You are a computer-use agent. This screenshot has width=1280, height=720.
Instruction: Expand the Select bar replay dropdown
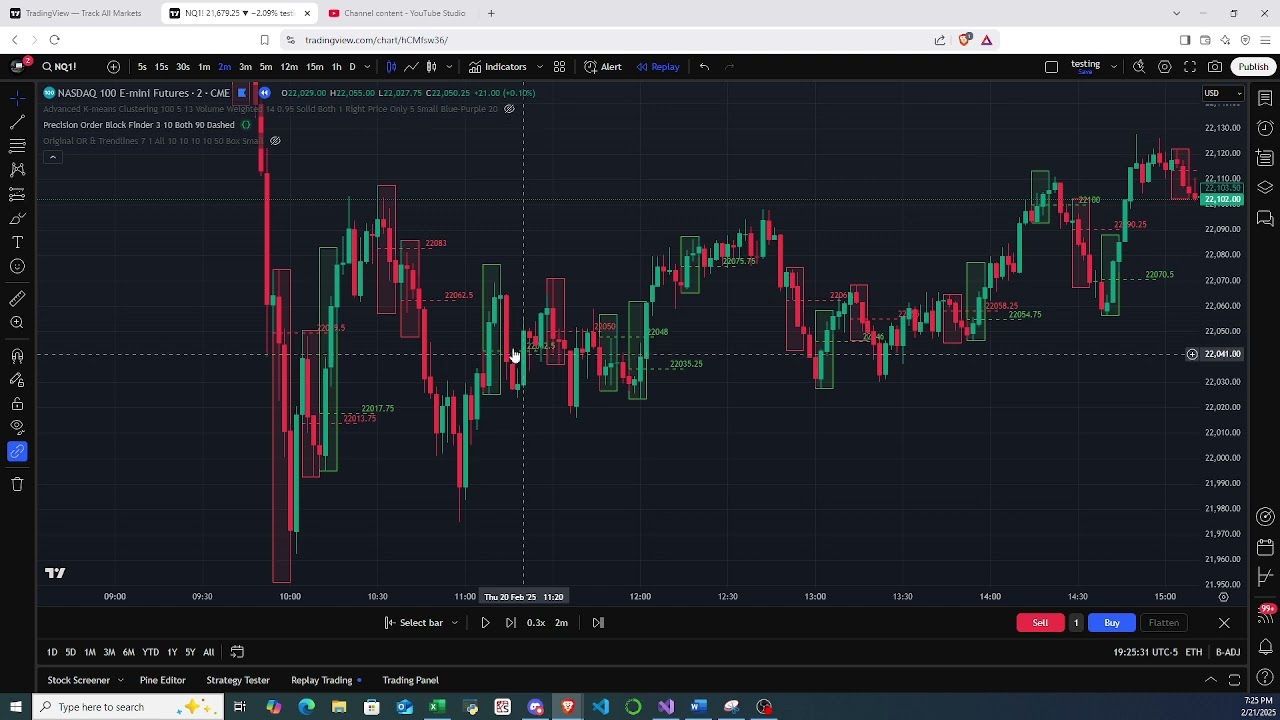(x=454, y=623)
